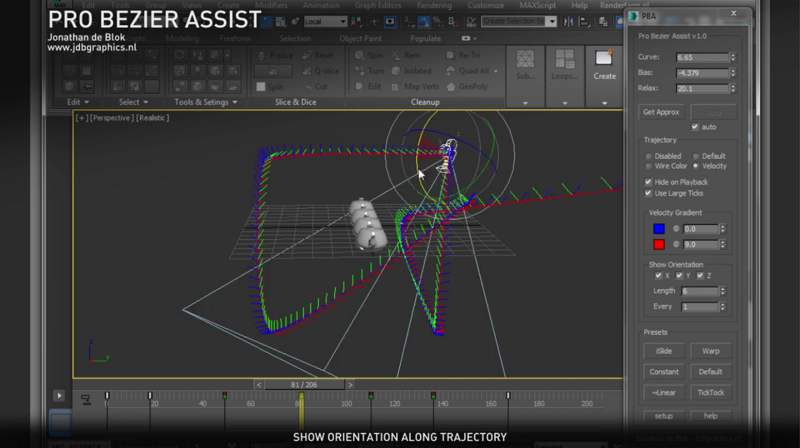
Task: Toggle the Spinner Snap toolbar icon
Action: pos(452,21)
